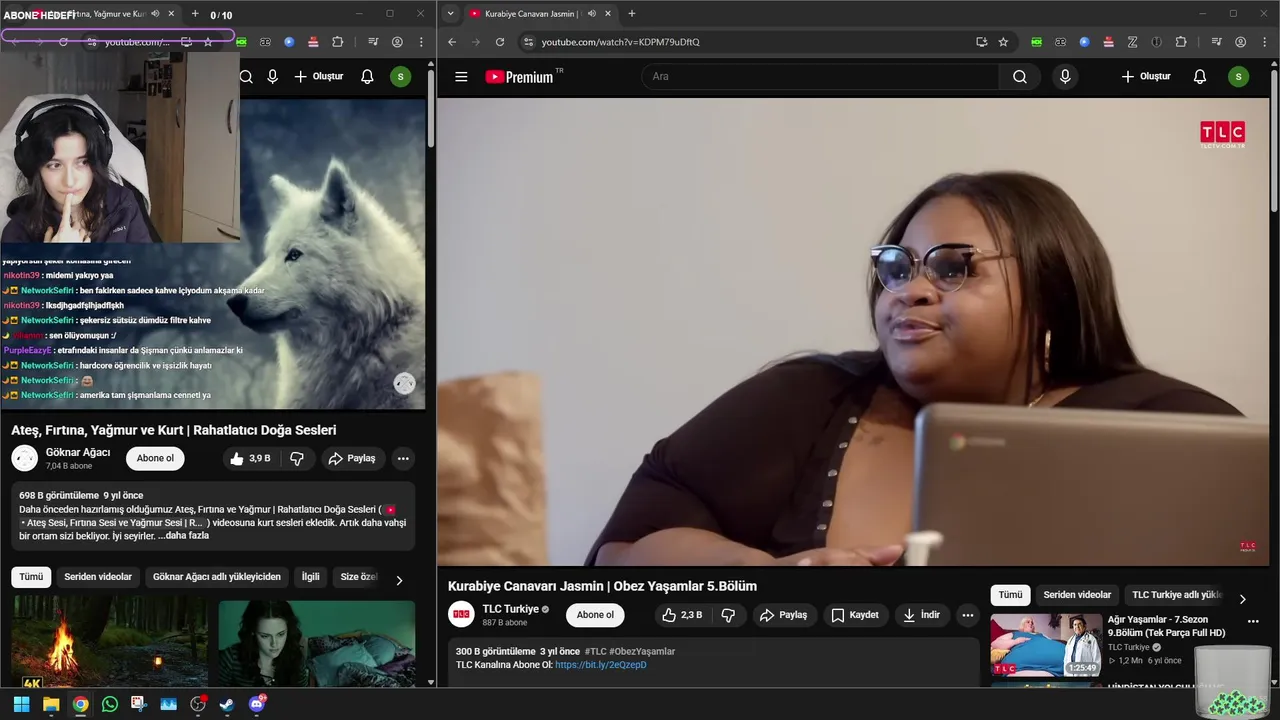Reload page in right Chrome window

click(x=500, y=42)
